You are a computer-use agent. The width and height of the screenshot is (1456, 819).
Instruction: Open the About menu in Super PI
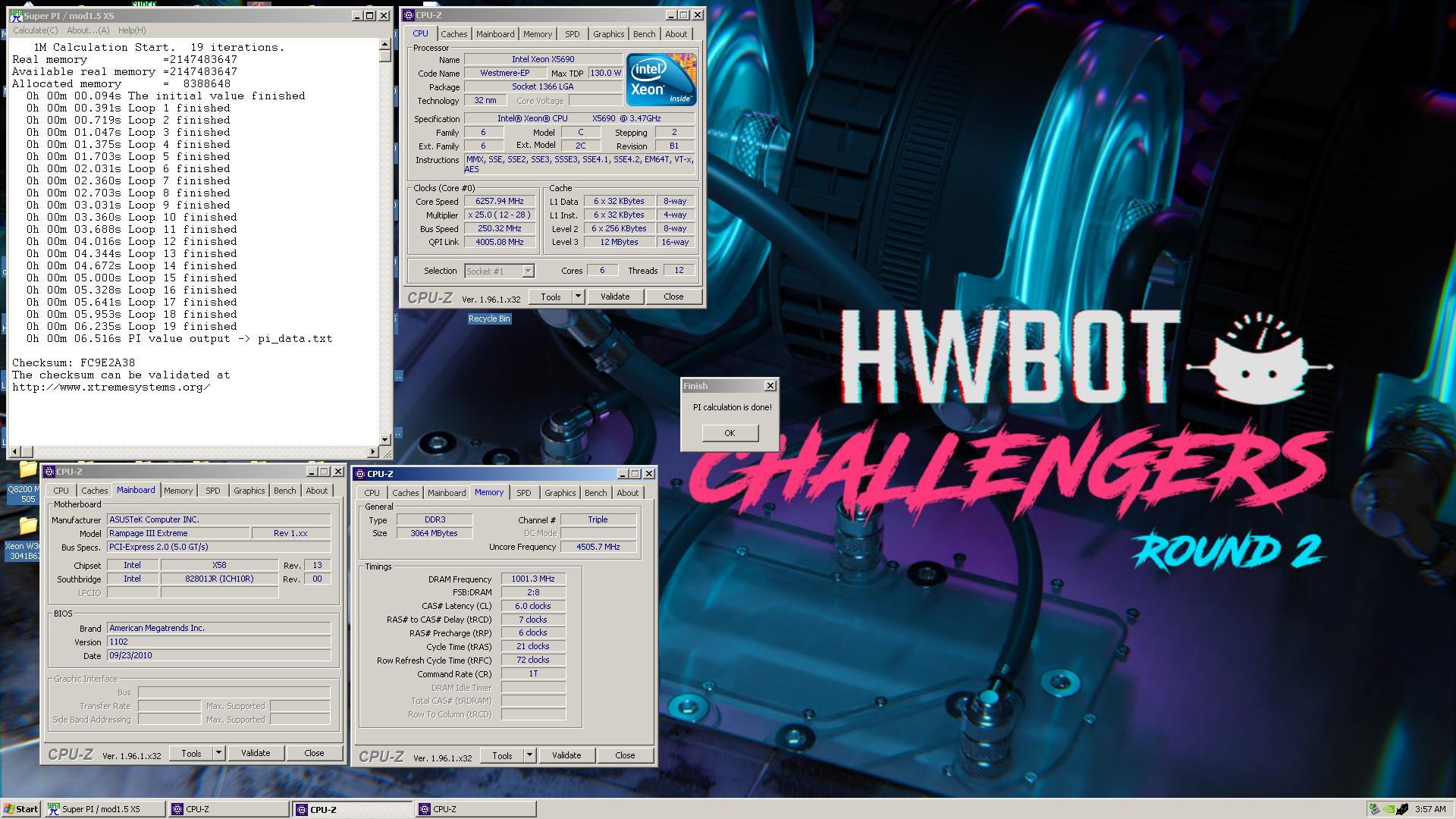point(88,30)
